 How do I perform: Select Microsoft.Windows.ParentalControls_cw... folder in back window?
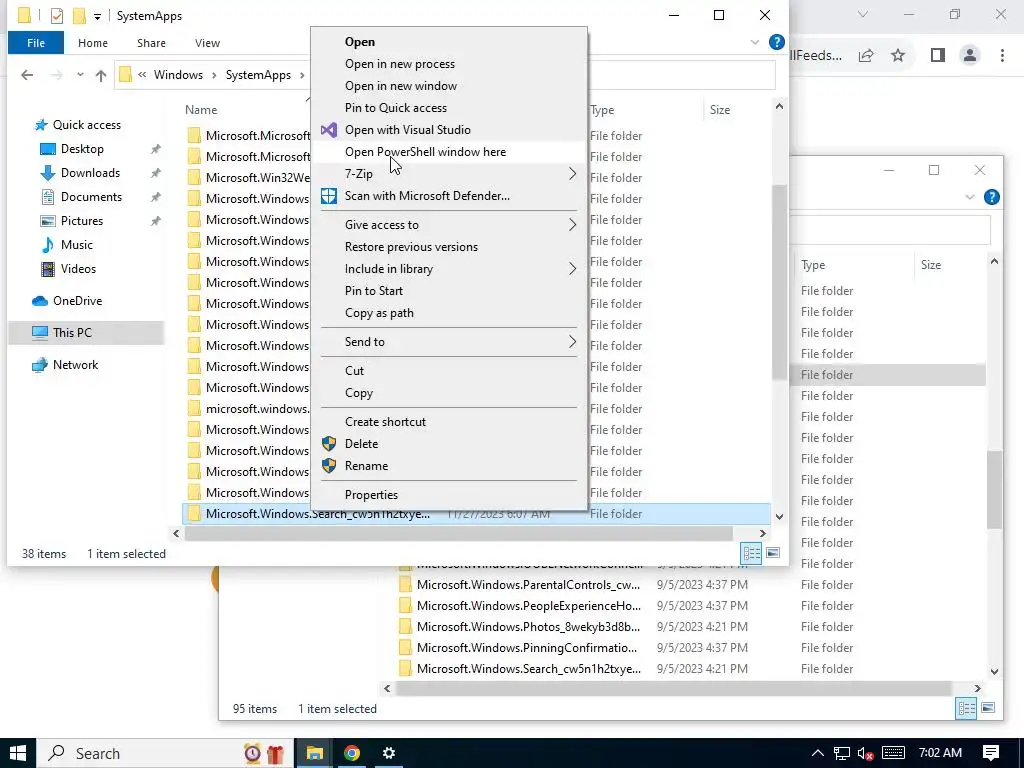tap(528, 585)
